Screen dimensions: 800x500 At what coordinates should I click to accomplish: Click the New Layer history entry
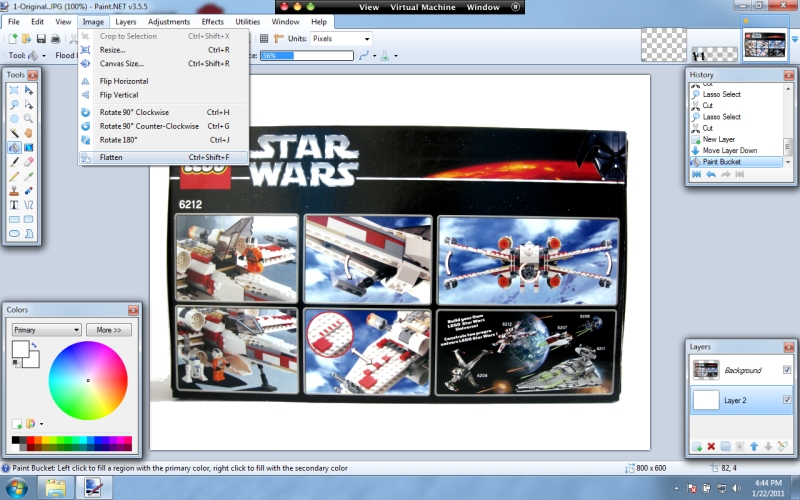[736, 139]
